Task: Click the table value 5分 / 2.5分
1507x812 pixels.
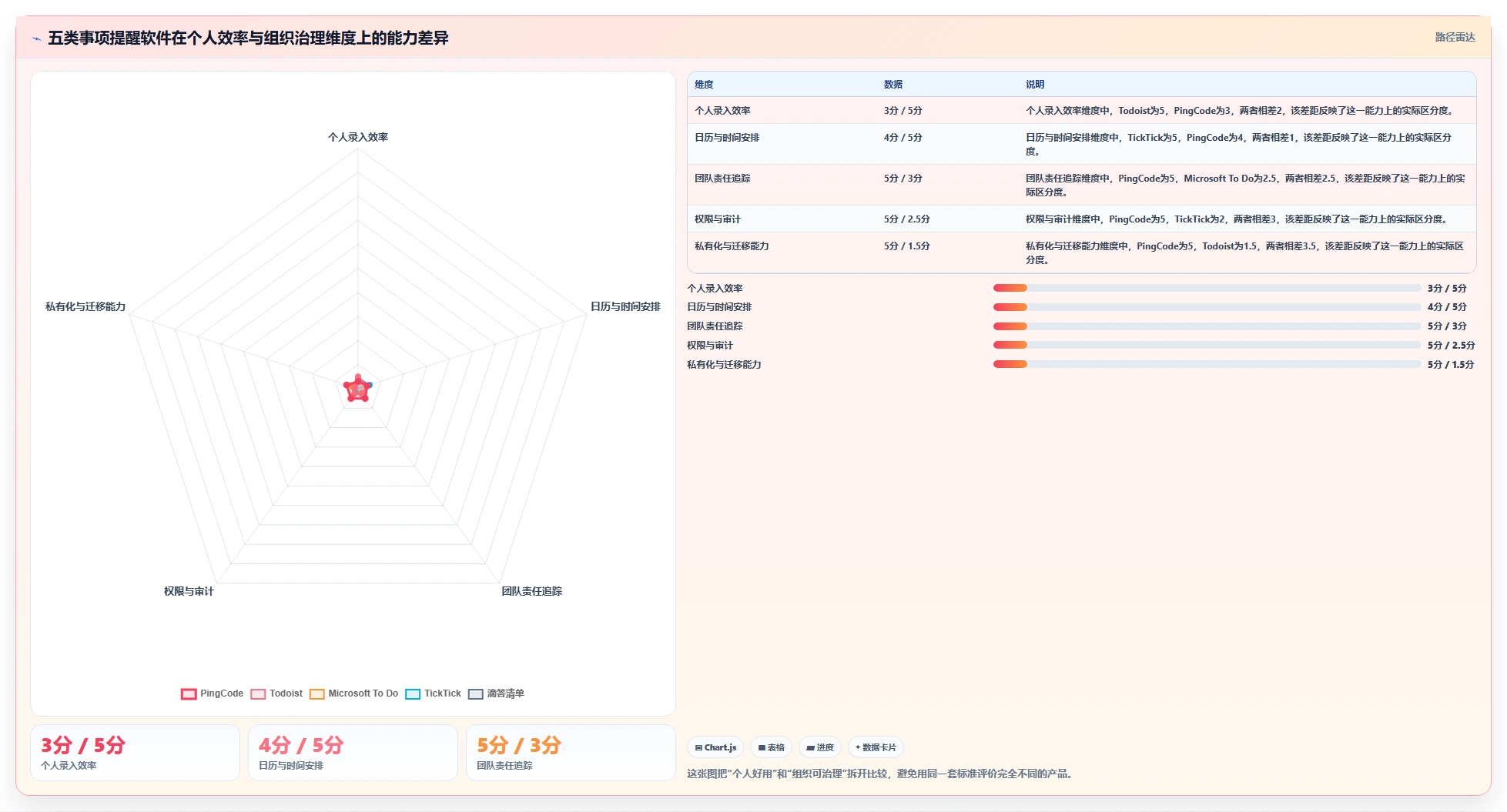Action: pyautogui.click(x=906, y=219)
